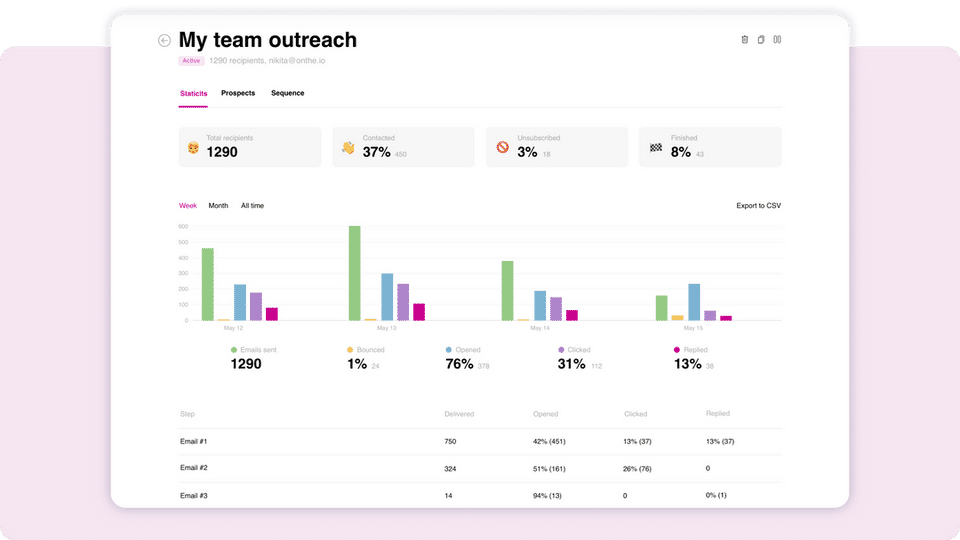960x540 pixels.
Task: Click the checkered flag Finished icon
Action: pos(656,147)
